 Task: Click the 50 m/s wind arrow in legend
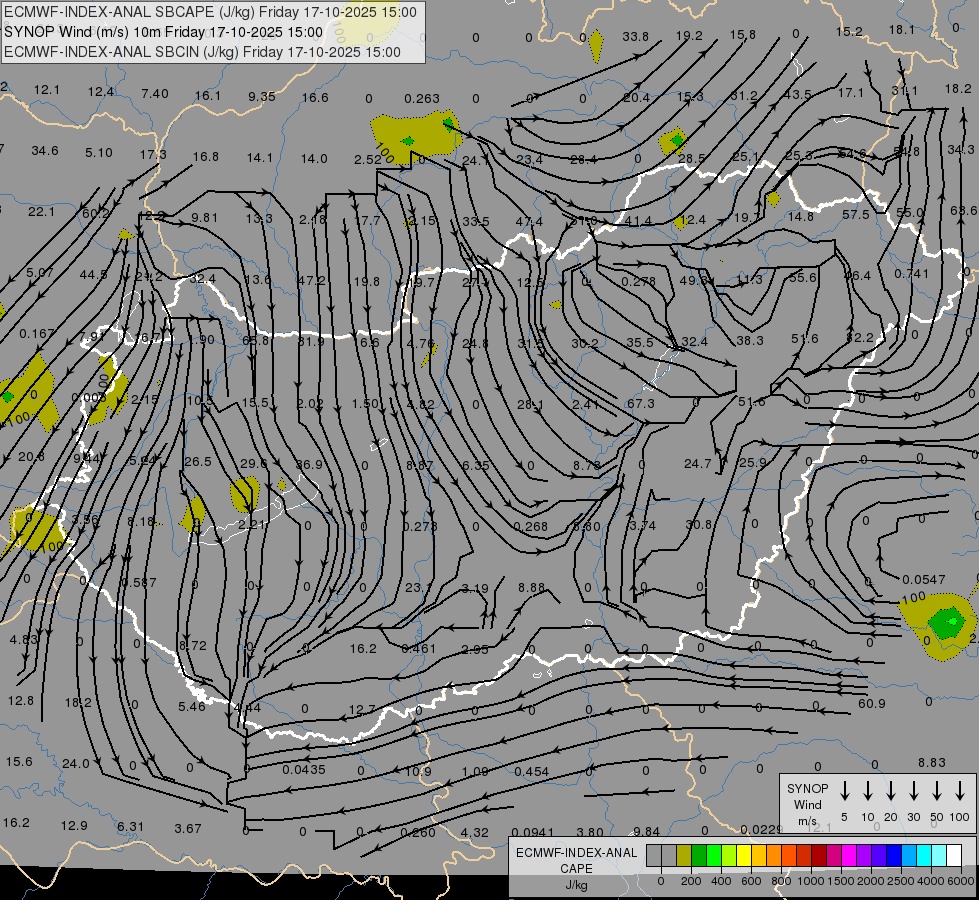(937, 790)
